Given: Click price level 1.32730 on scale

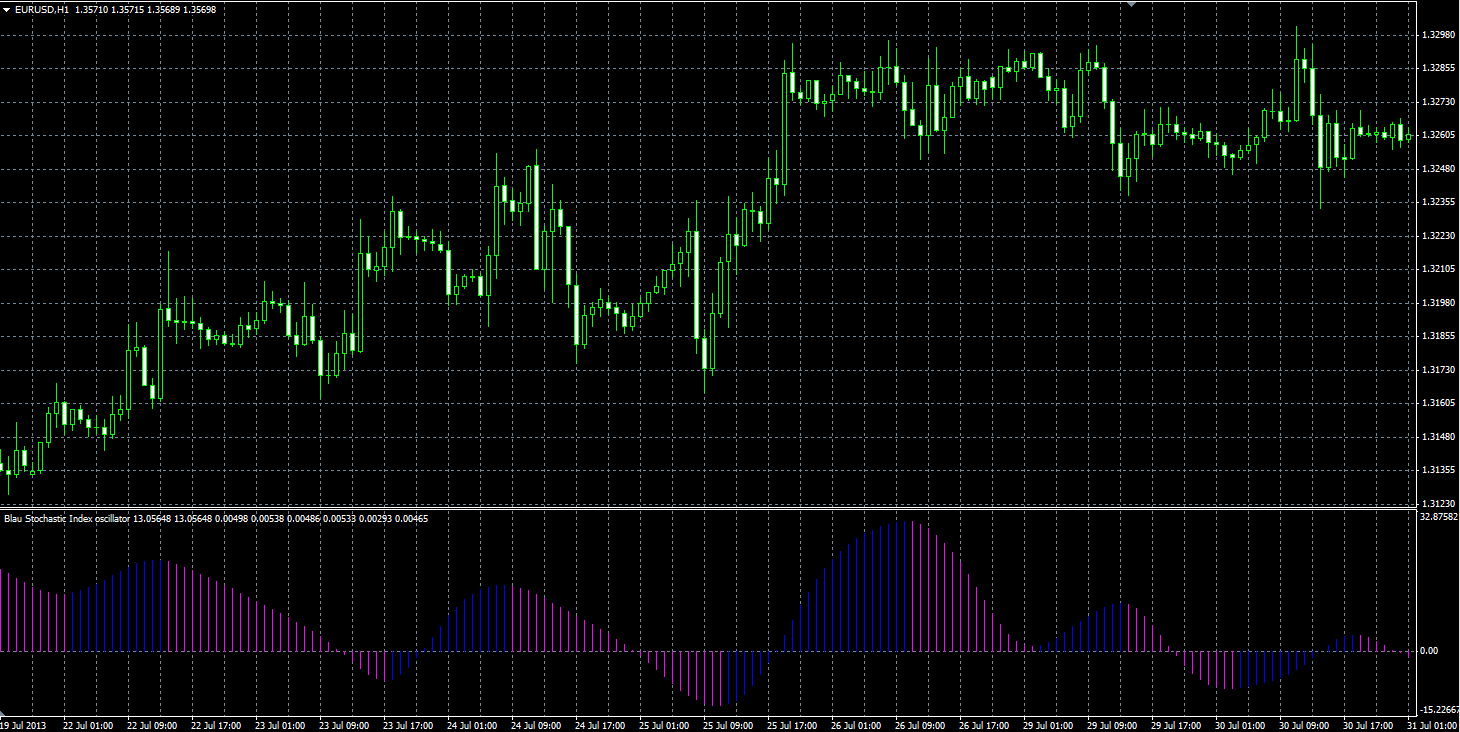Looking at the screenshot, I should (1437, 102).
